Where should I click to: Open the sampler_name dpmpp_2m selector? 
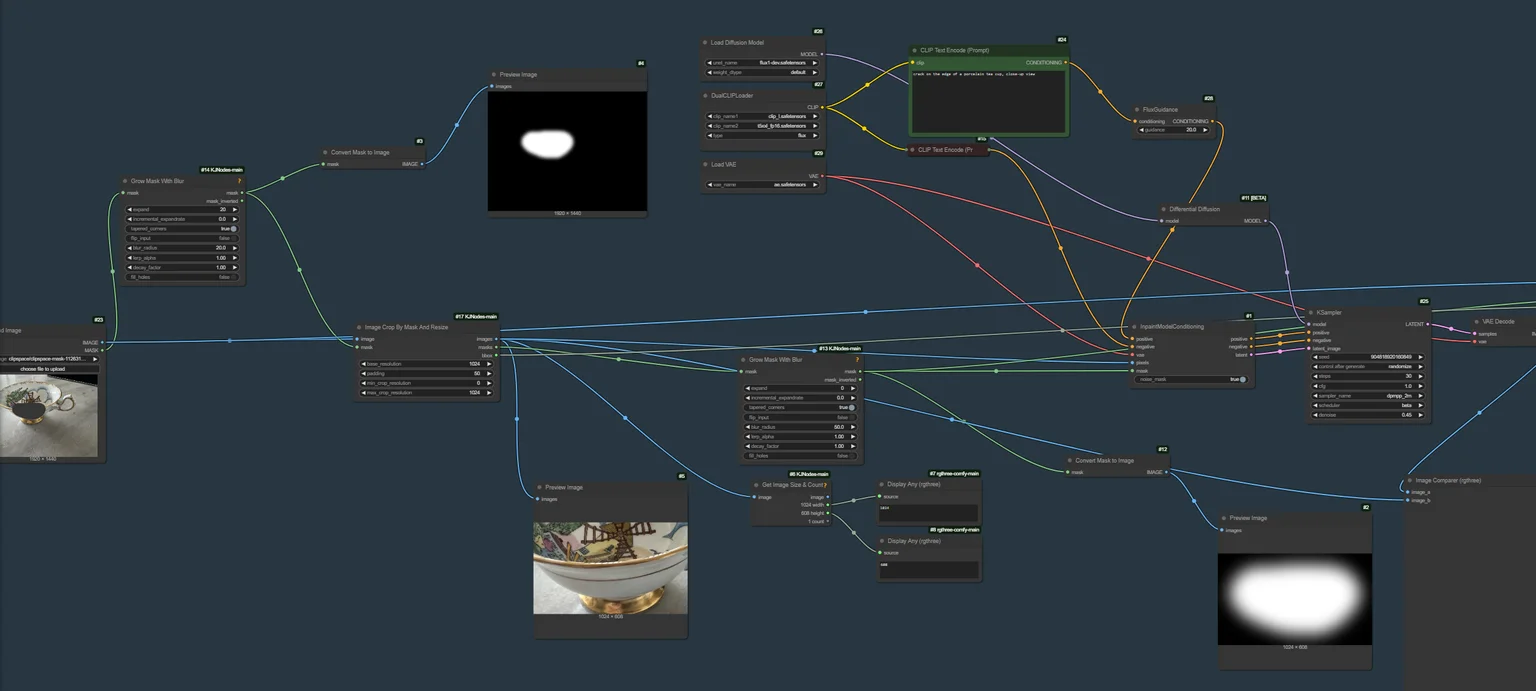(1369, 395)
